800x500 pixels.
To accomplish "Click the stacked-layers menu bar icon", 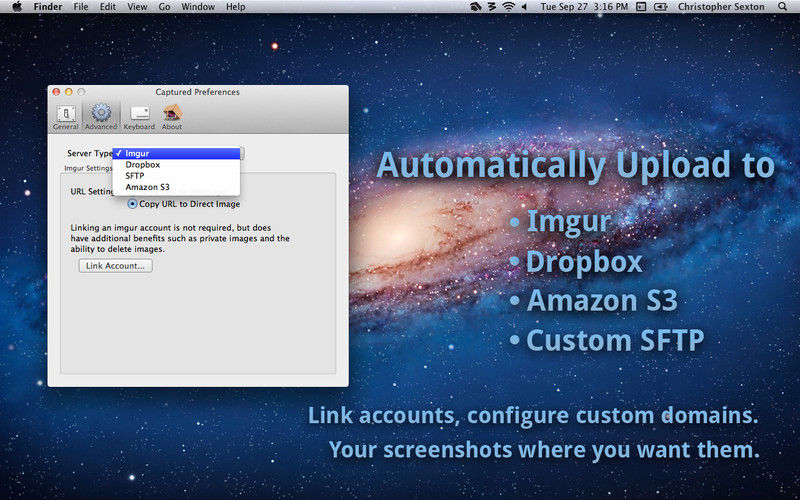I will [x=476, y=7].
